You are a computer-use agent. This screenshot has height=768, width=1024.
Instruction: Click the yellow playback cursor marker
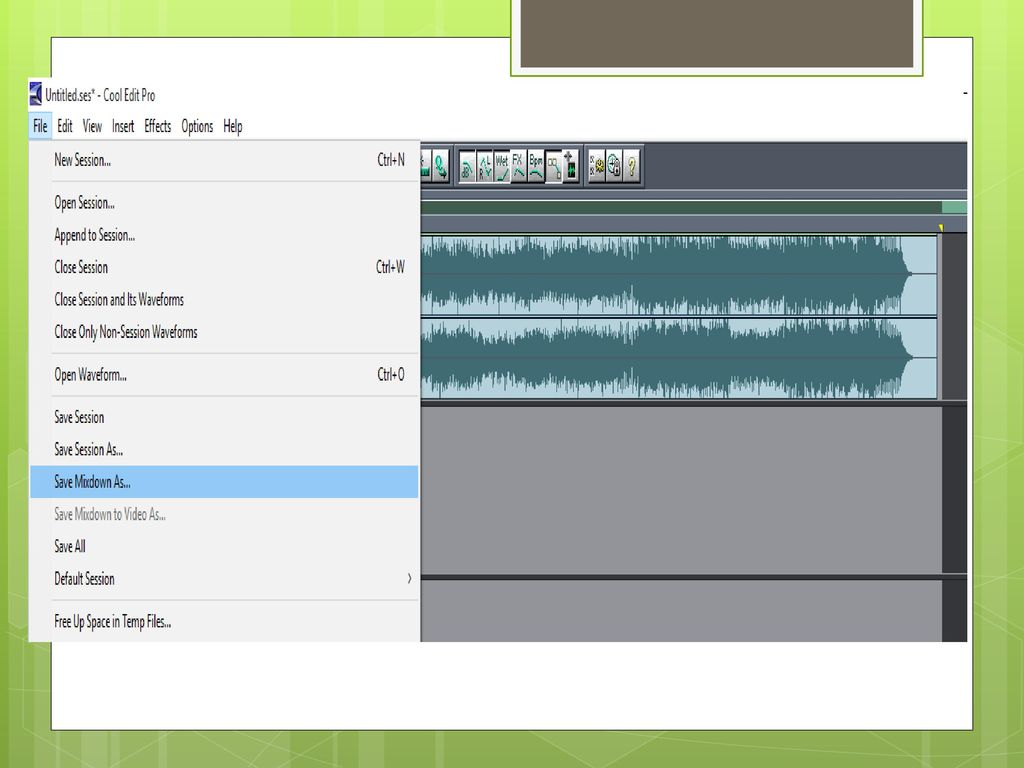[941, 227]
